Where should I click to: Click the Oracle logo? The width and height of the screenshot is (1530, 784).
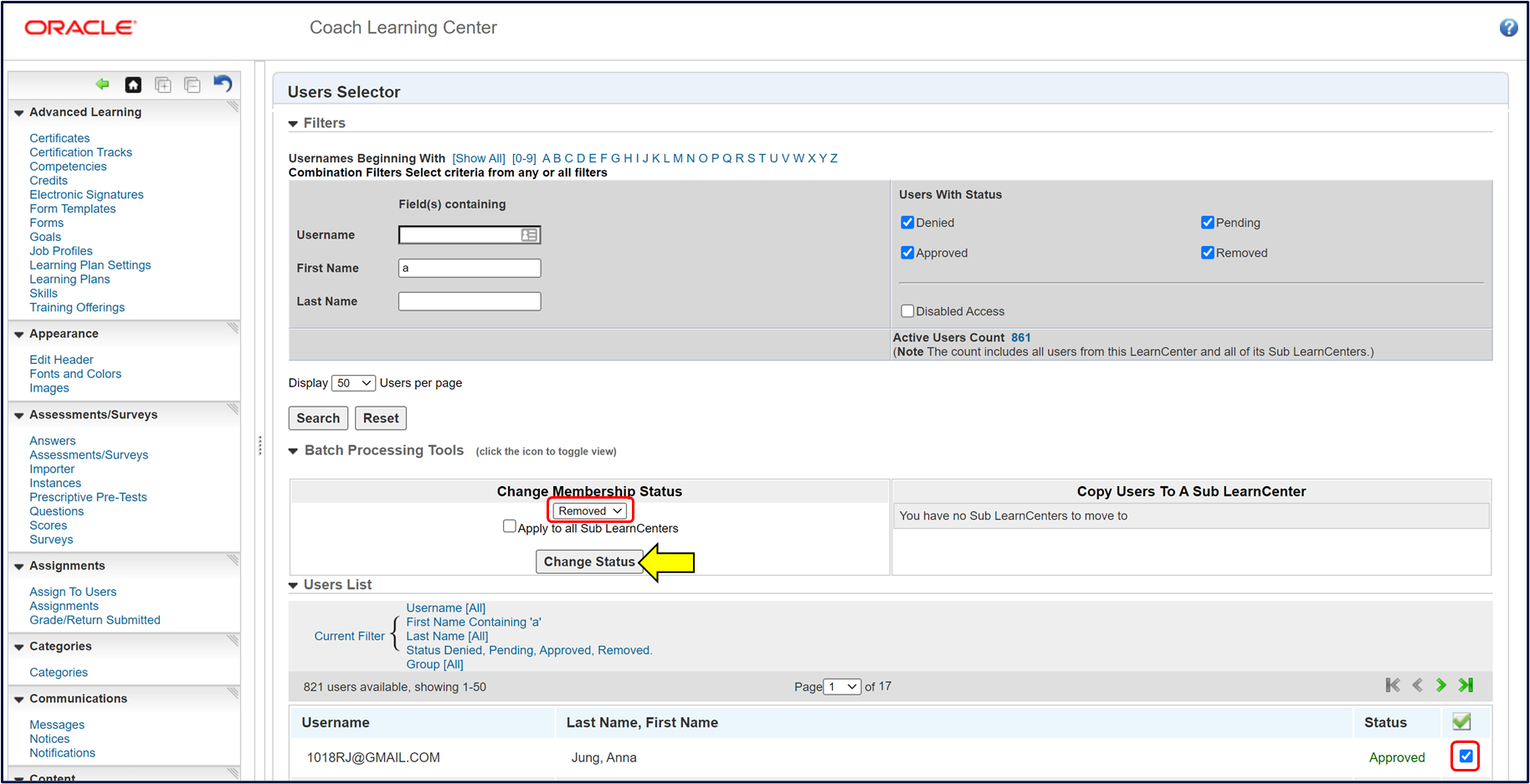(x=80, y=28)
